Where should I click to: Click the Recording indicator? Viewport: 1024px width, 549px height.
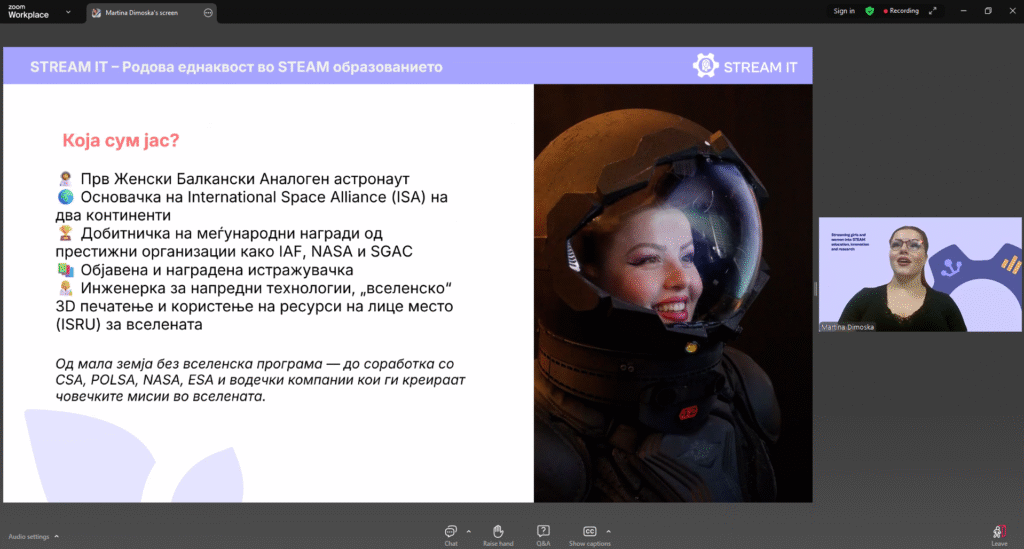(901, 11)
